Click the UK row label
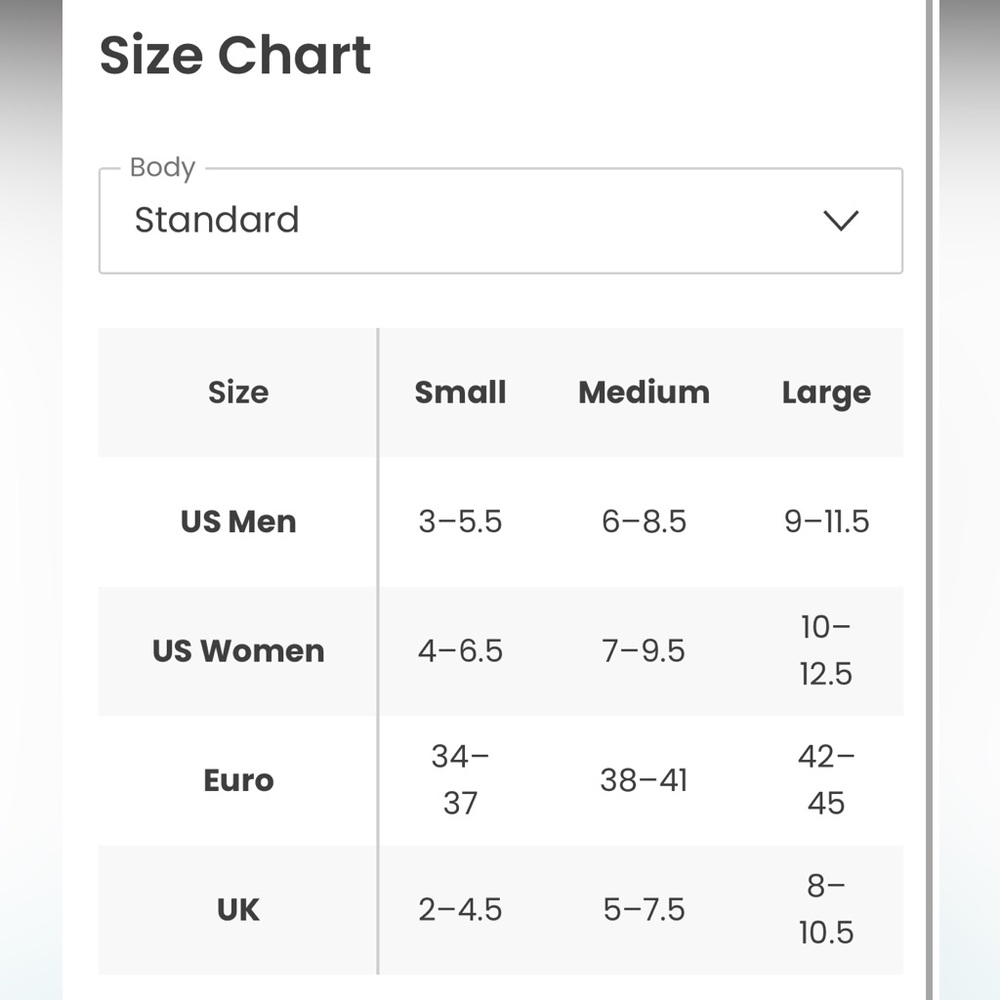Screen dimensions: 1000x1000 click(237, 910)
